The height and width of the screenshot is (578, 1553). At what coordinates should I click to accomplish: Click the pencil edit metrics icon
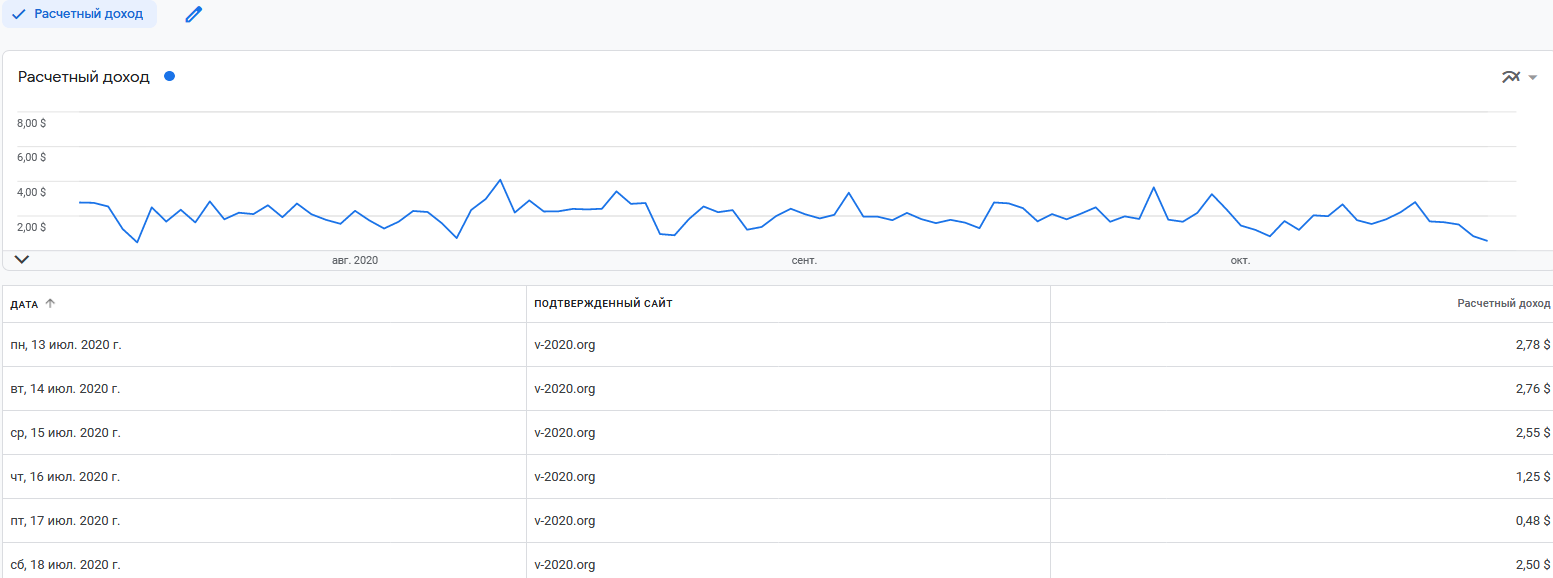(x=194, y=14)
